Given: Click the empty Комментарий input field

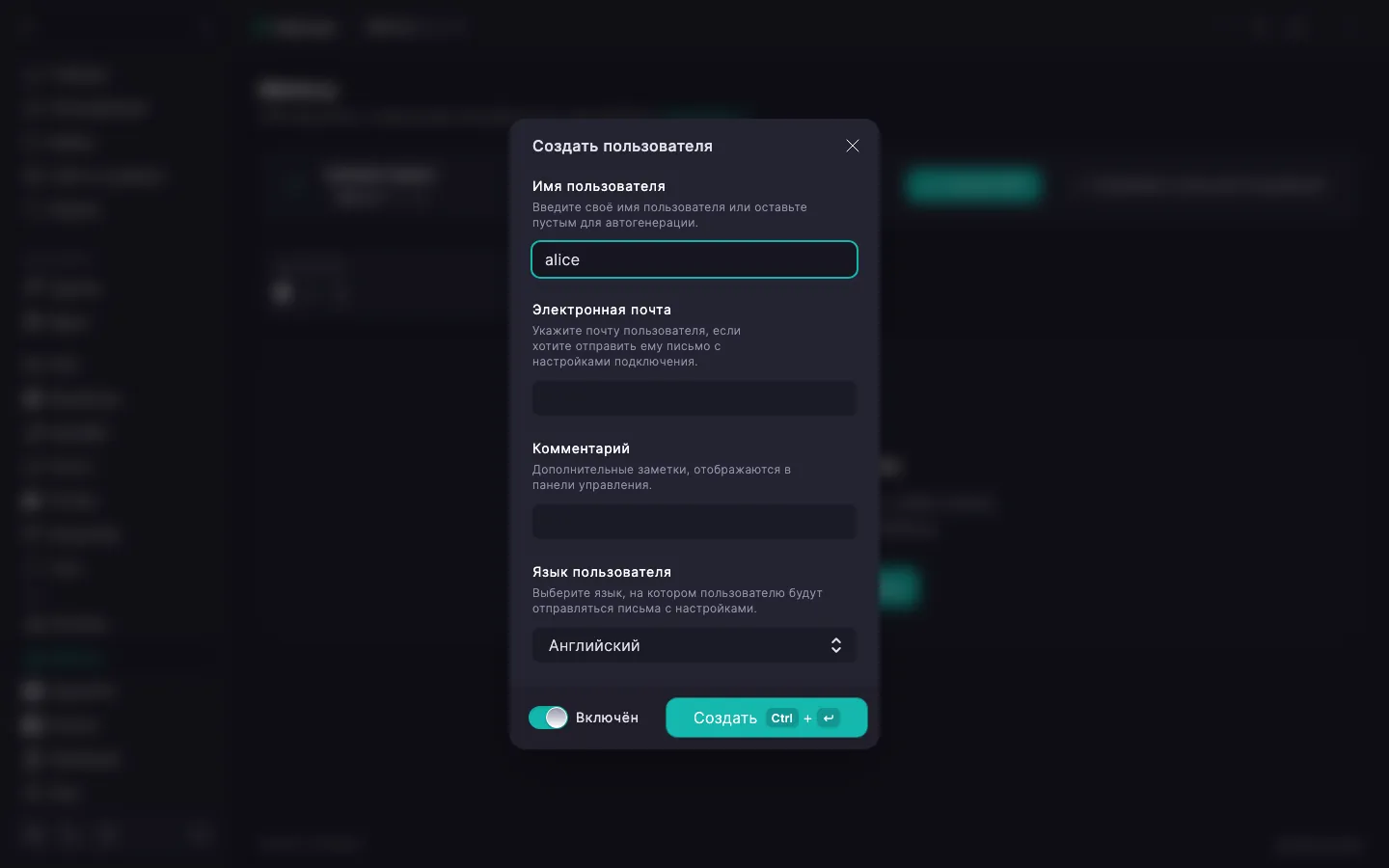Looking at the screenshot, I should (694, 522).
